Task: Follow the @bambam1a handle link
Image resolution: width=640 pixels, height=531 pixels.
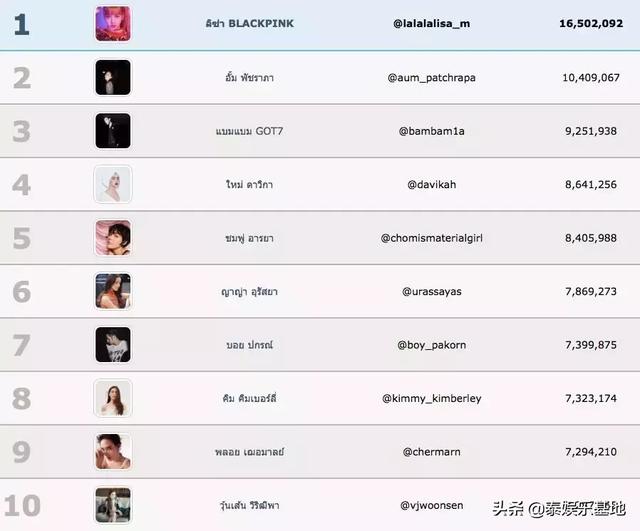Action: click(x=431, y=131)
